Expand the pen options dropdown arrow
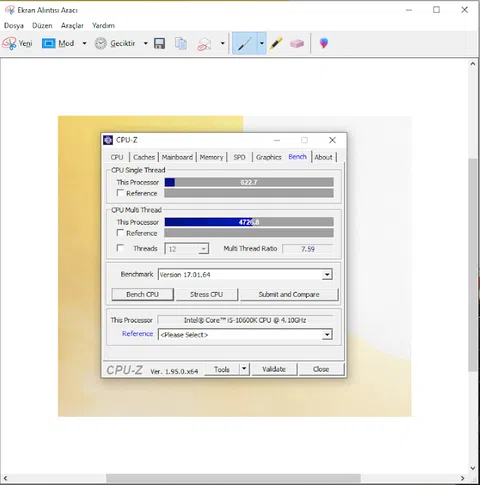 coord(262,43)
